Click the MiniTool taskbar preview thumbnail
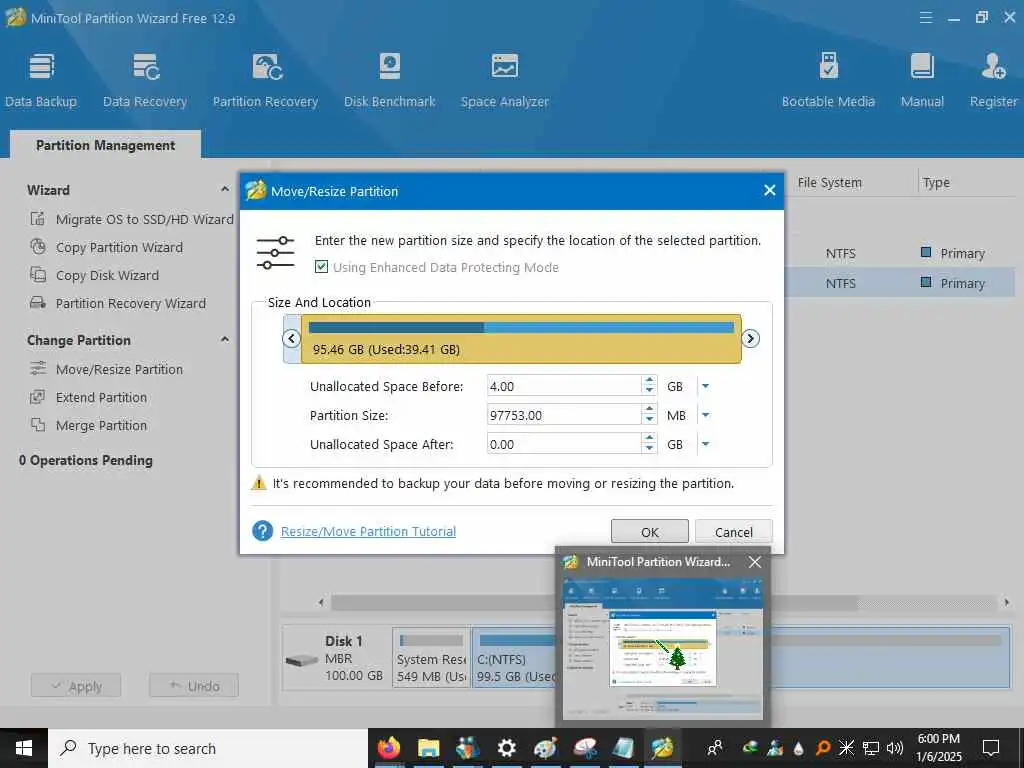Screen dimensions: 1024x768 click(663, 649)
